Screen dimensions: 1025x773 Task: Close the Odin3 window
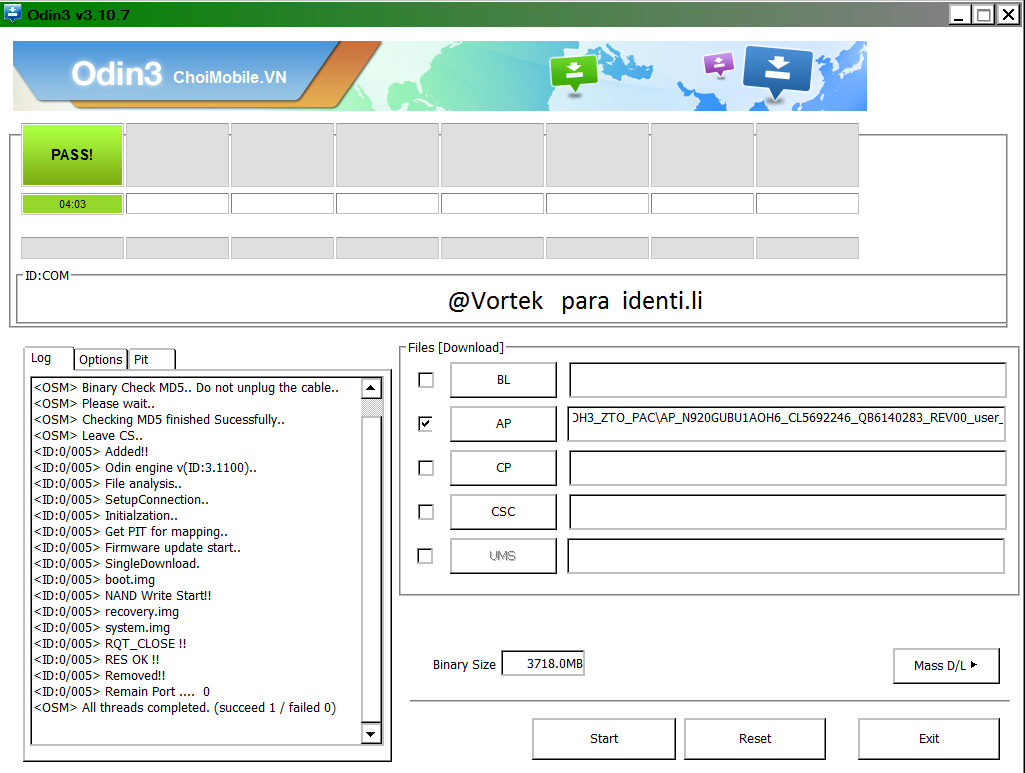coord(1008,14)
